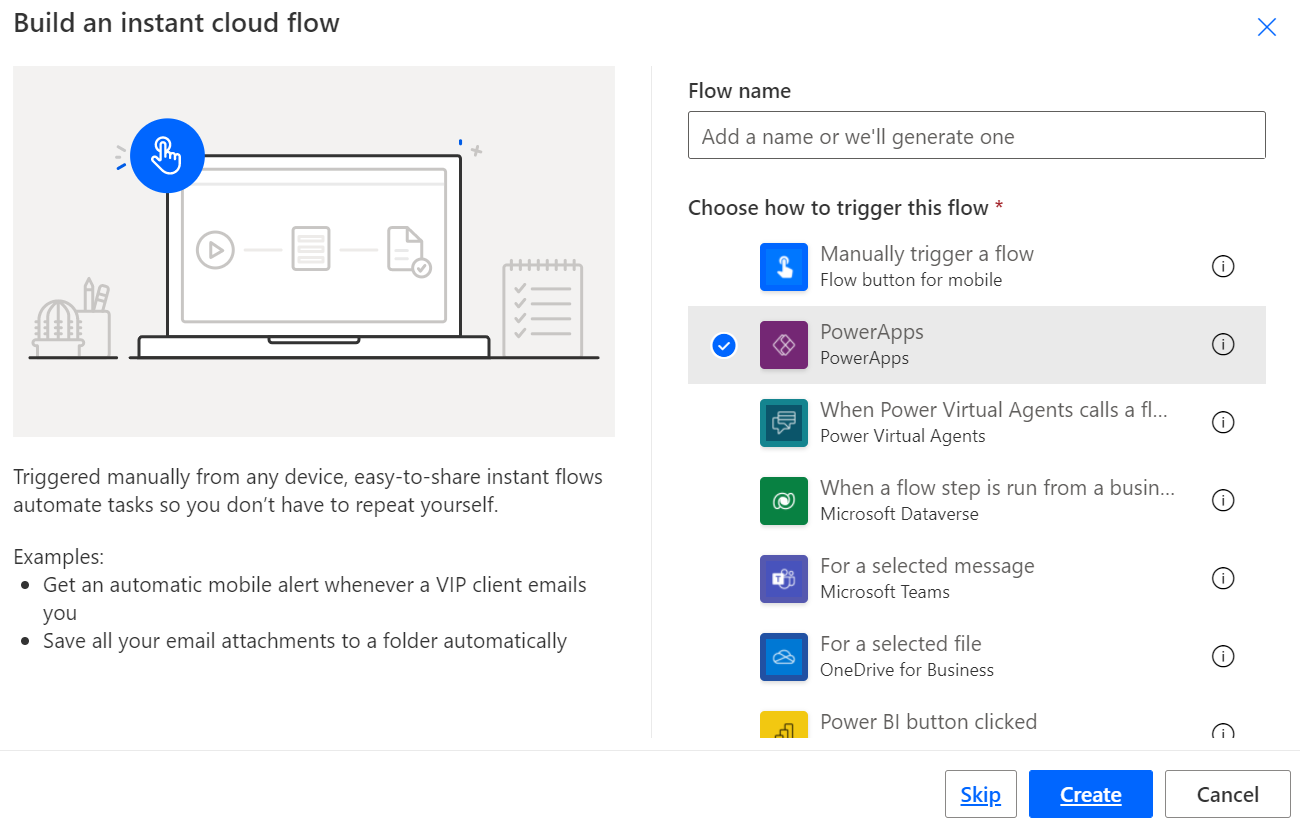The height and width of the screenshot is (825, 1300).
Task: Click the 'Microsoft Teams' subtitle text
Action: click(885, 592)
